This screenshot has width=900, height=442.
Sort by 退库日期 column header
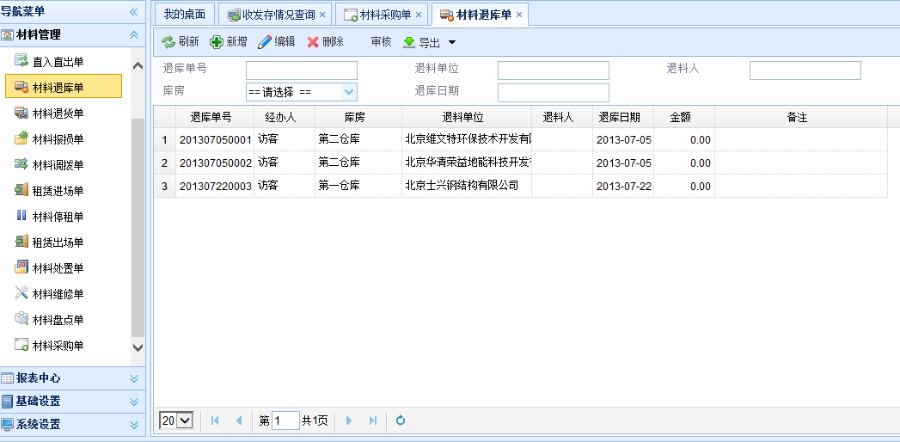pos(623,118)
